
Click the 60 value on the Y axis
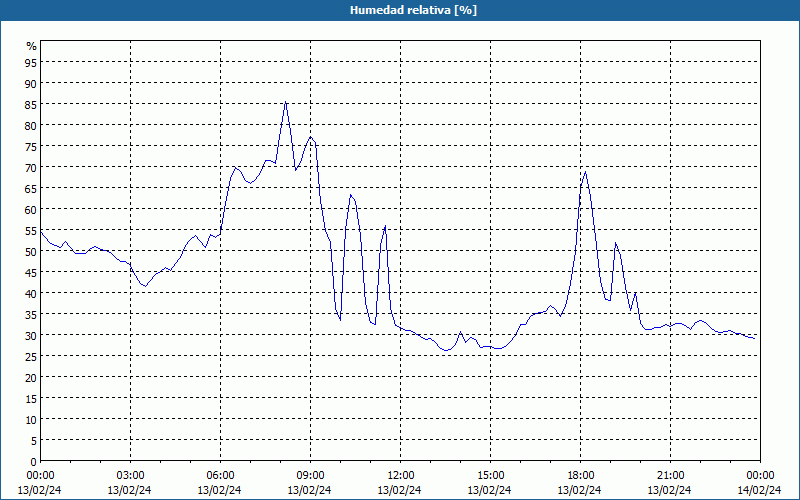point(31,209)
